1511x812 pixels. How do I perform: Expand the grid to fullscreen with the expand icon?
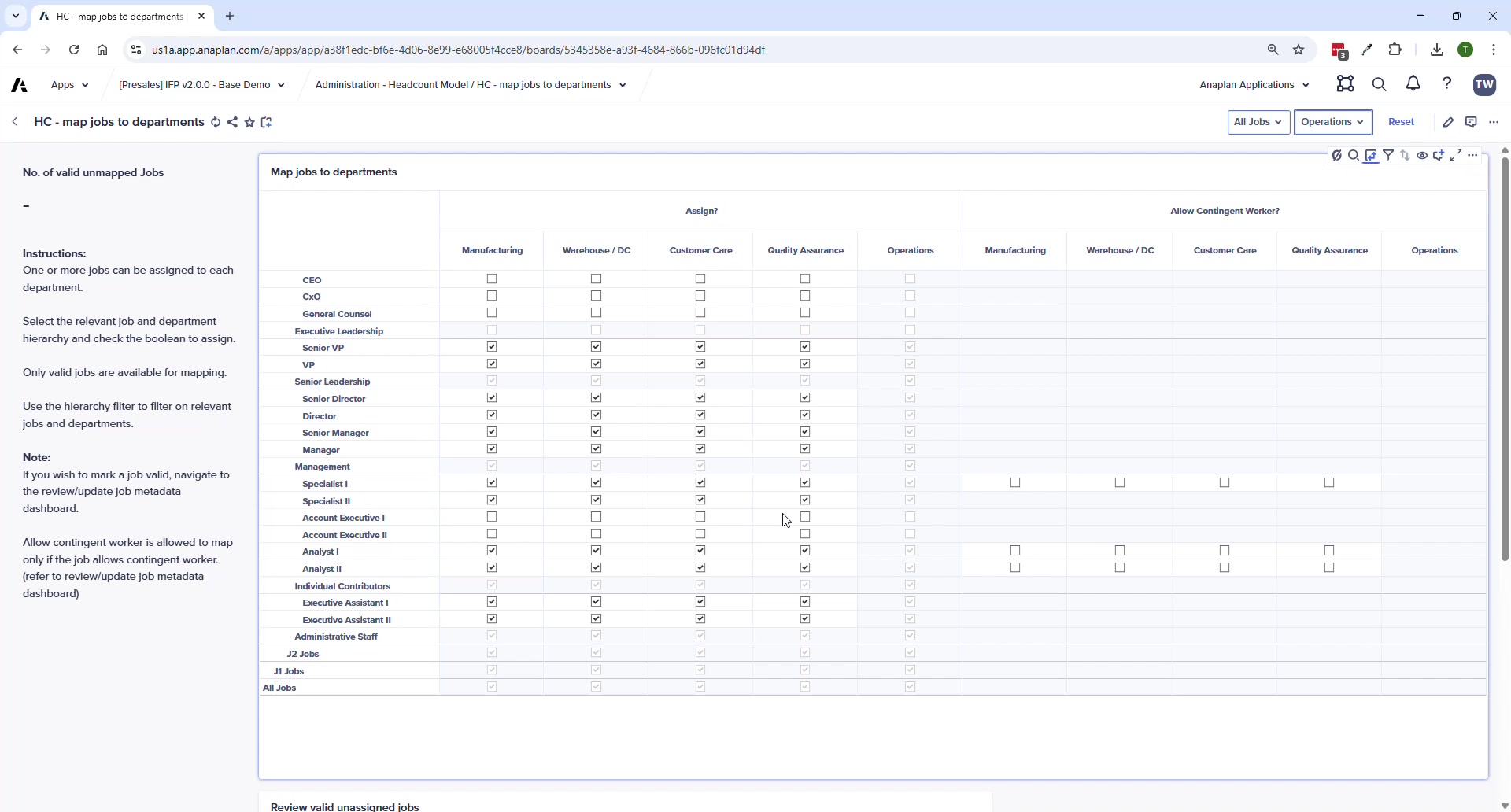tap(1456, 155)
